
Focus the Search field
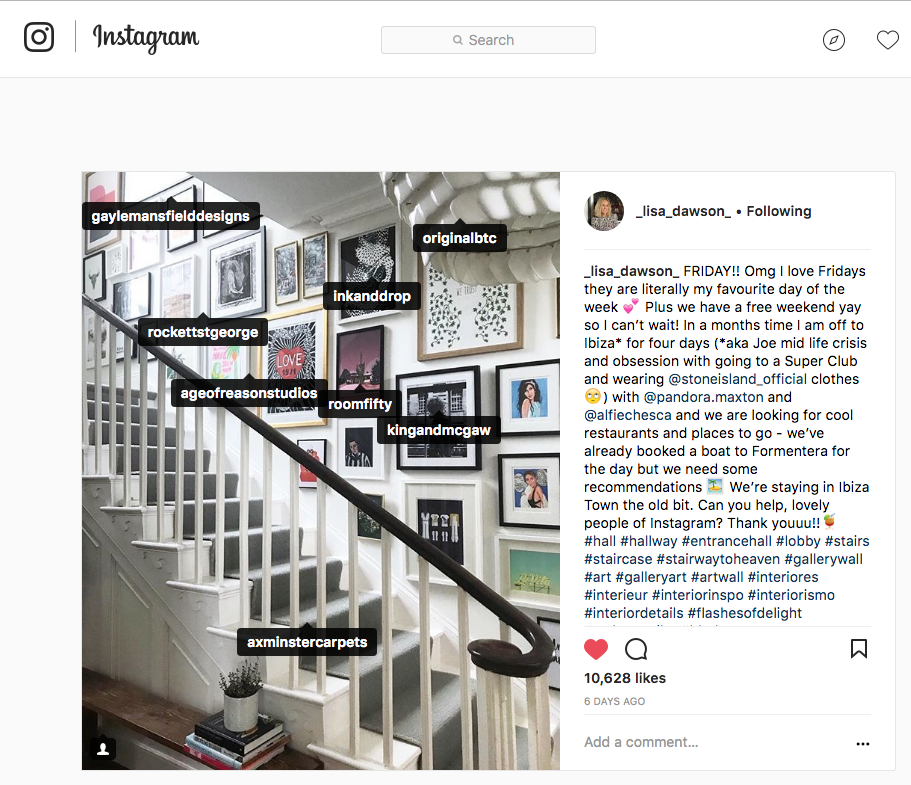(x=488, y=40)
